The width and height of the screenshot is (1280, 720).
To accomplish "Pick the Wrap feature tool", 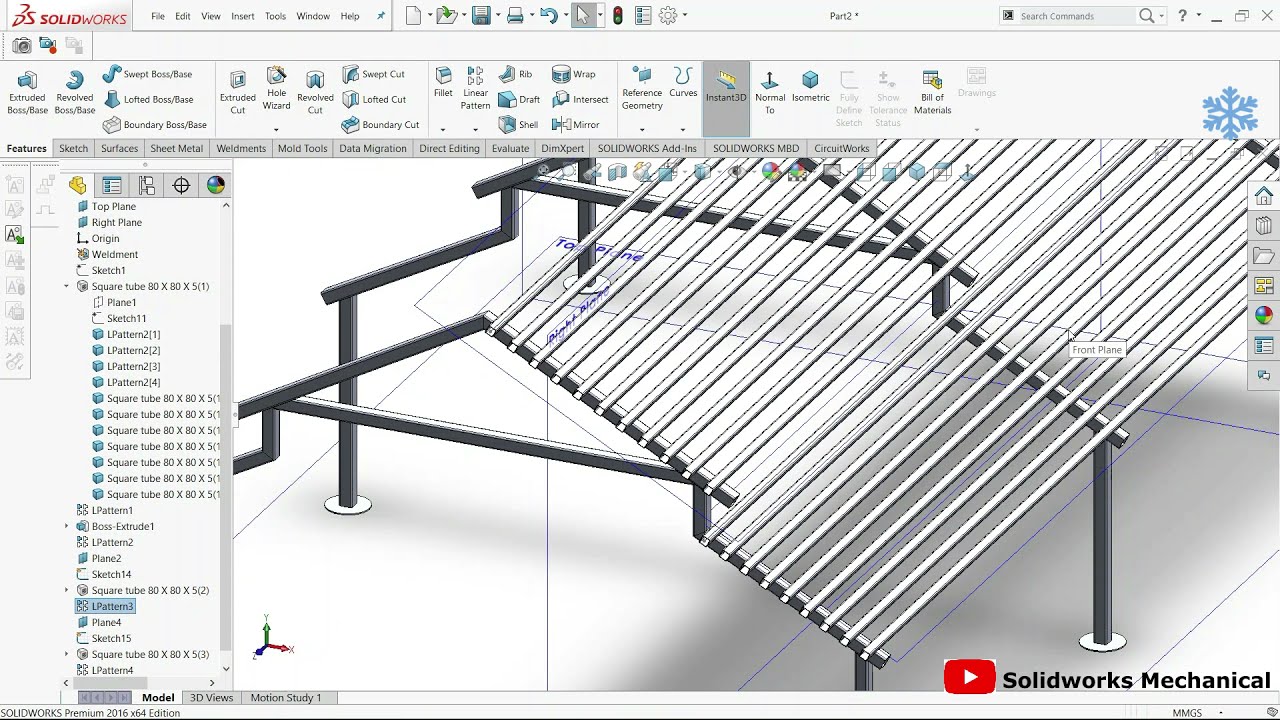I will coord(574,74).
